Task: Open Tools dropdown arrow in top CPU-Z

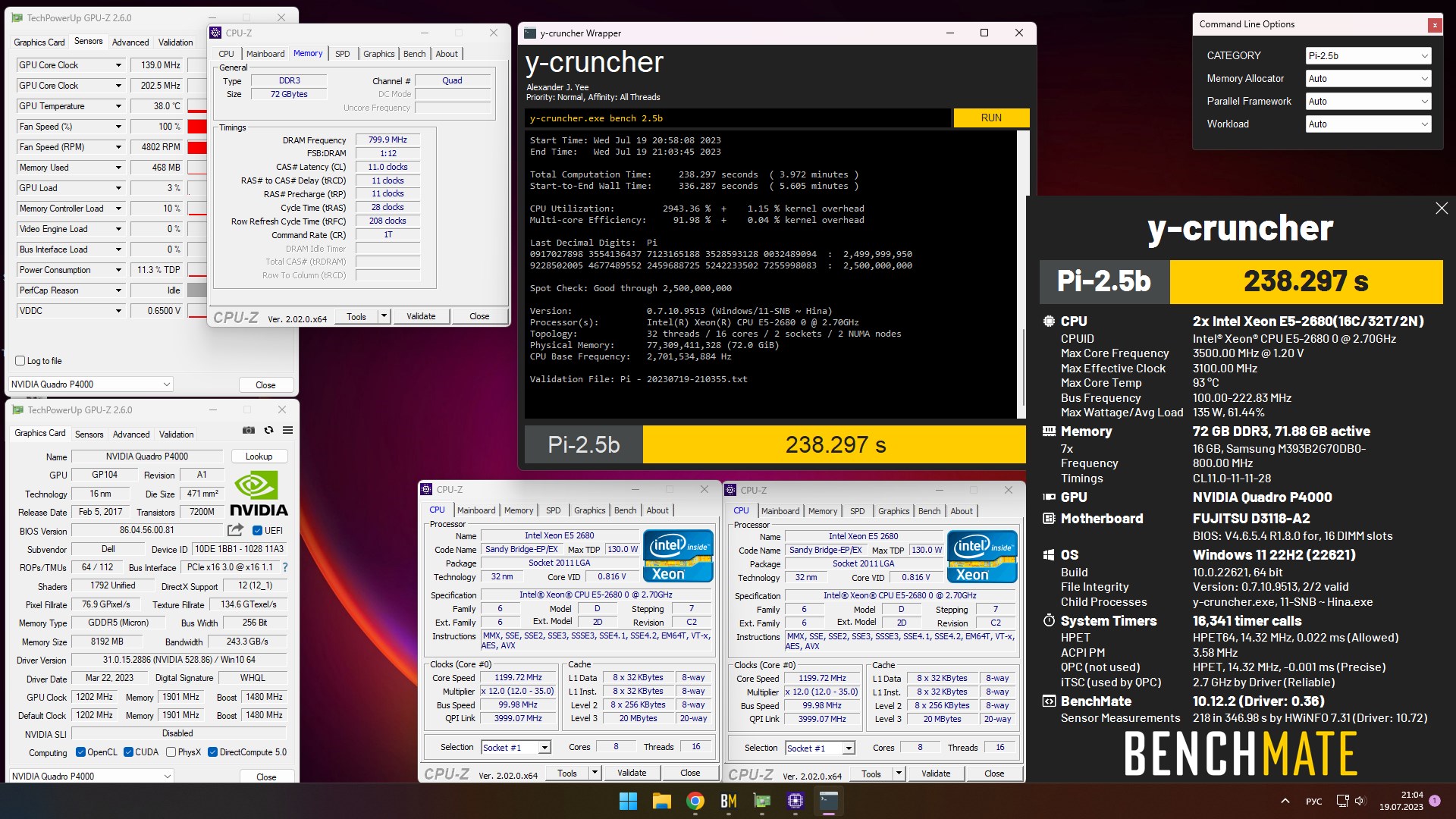Action: pos(384,316)
